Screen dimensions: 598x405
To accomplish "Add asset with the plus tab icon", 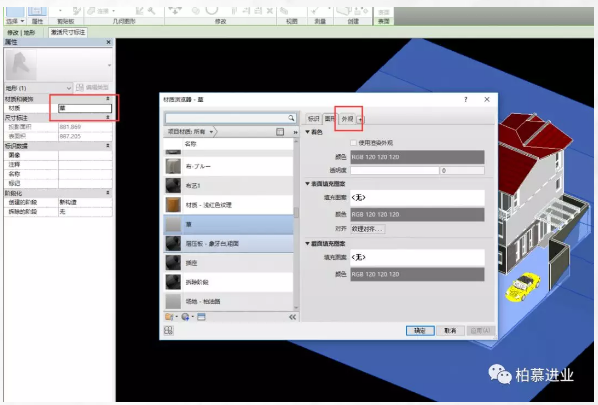I will [360, 120].
